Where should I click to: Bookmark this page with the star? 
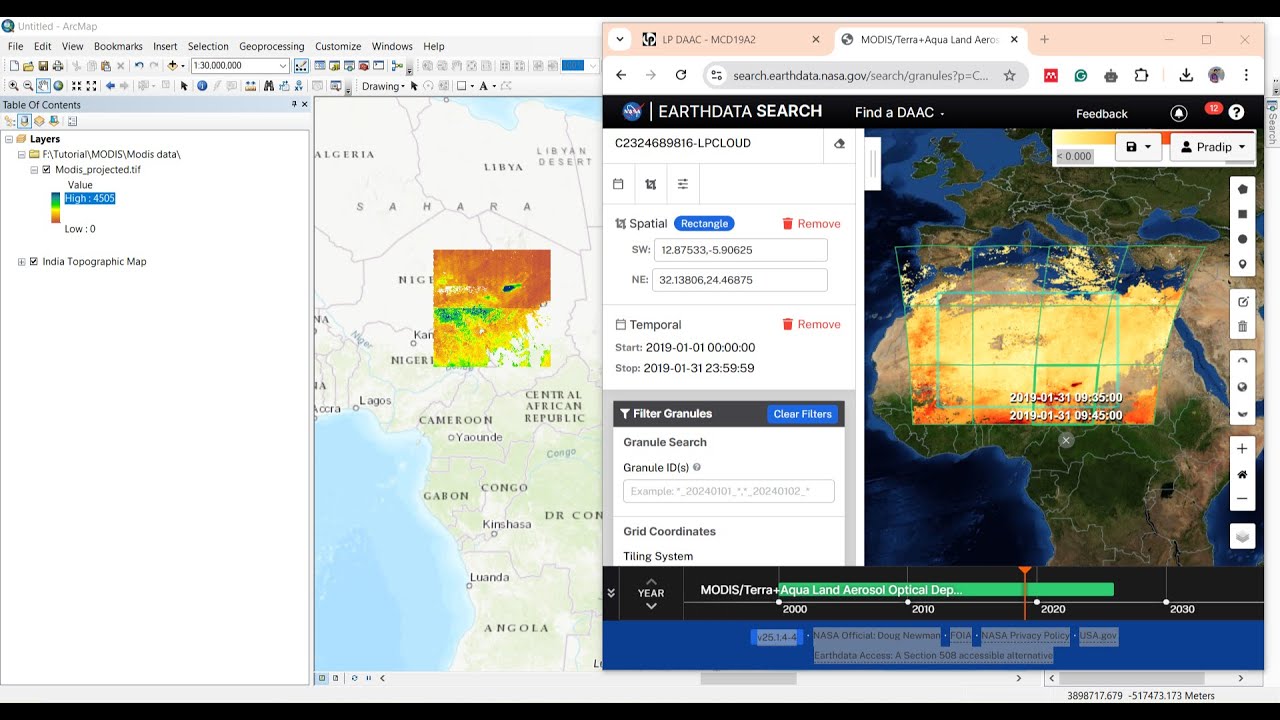coord(1009,75)
